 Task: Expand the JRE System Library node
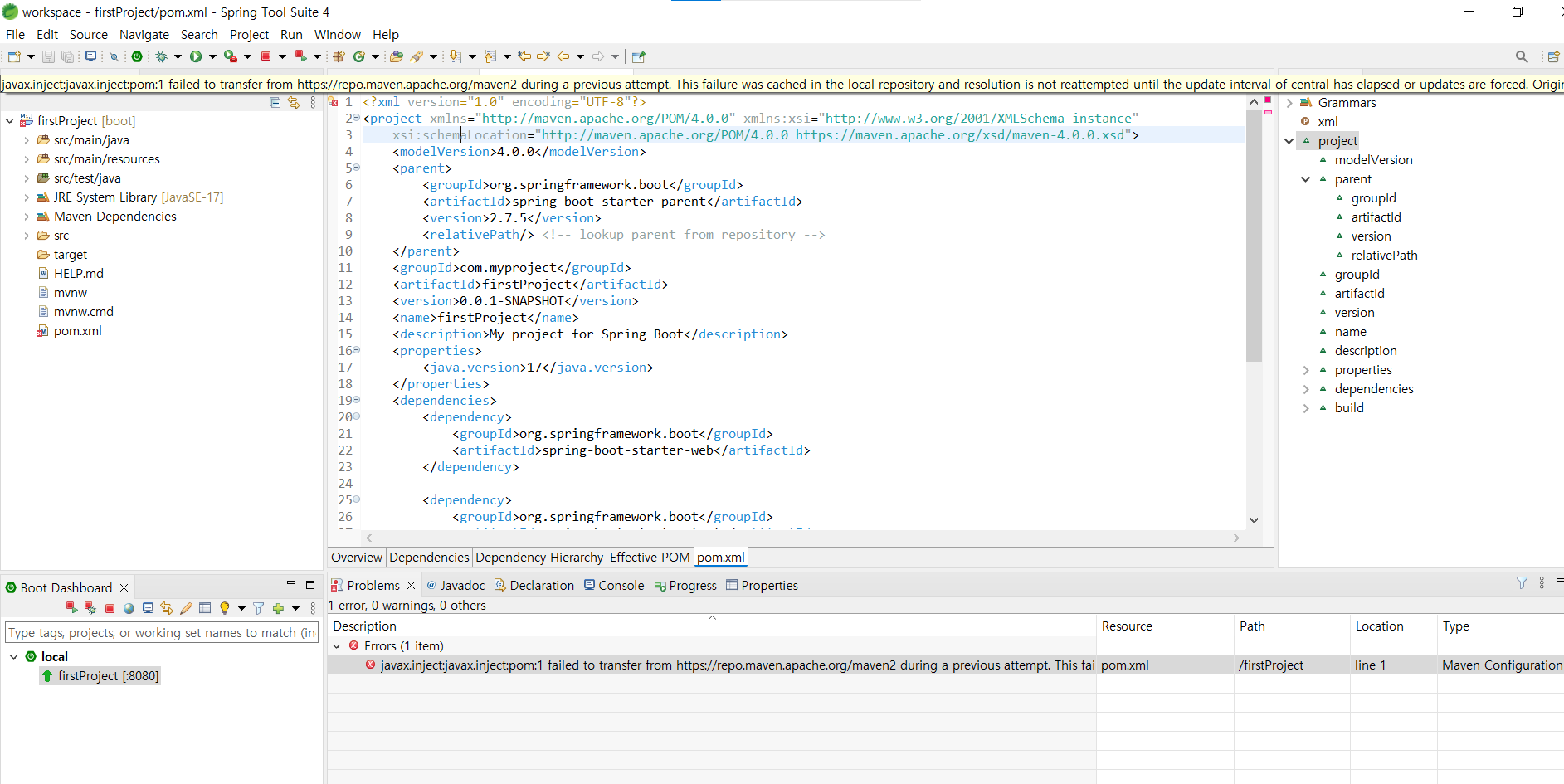[27, 197]
